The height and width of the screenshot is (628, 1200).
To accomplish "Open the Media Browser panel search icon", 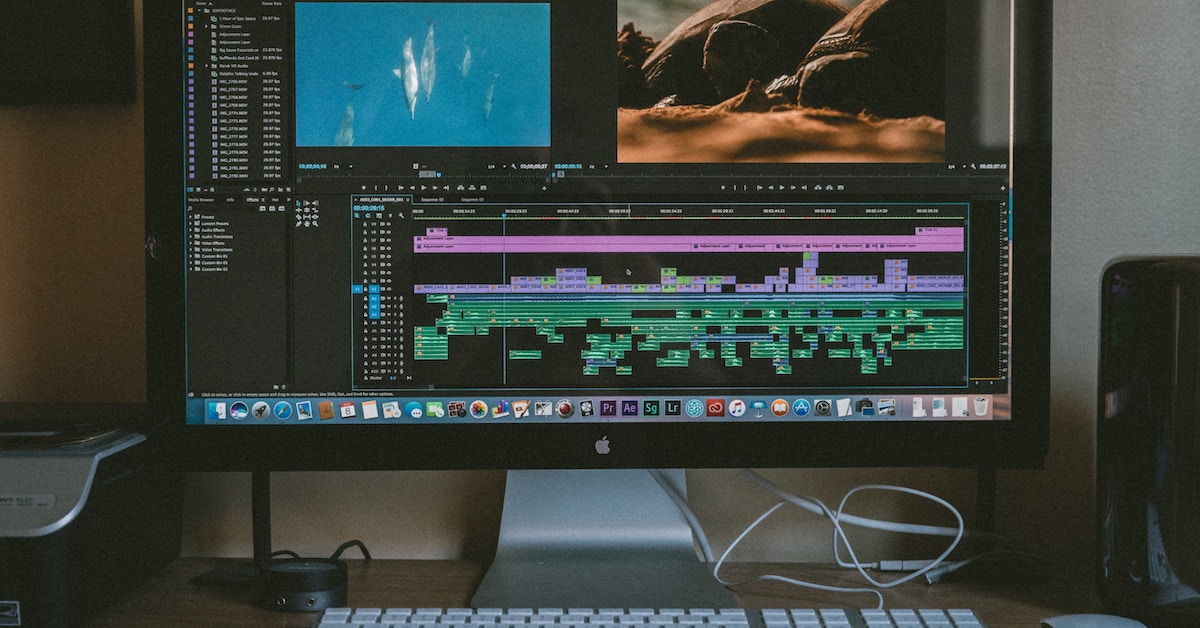I will (x=189, y=208).
